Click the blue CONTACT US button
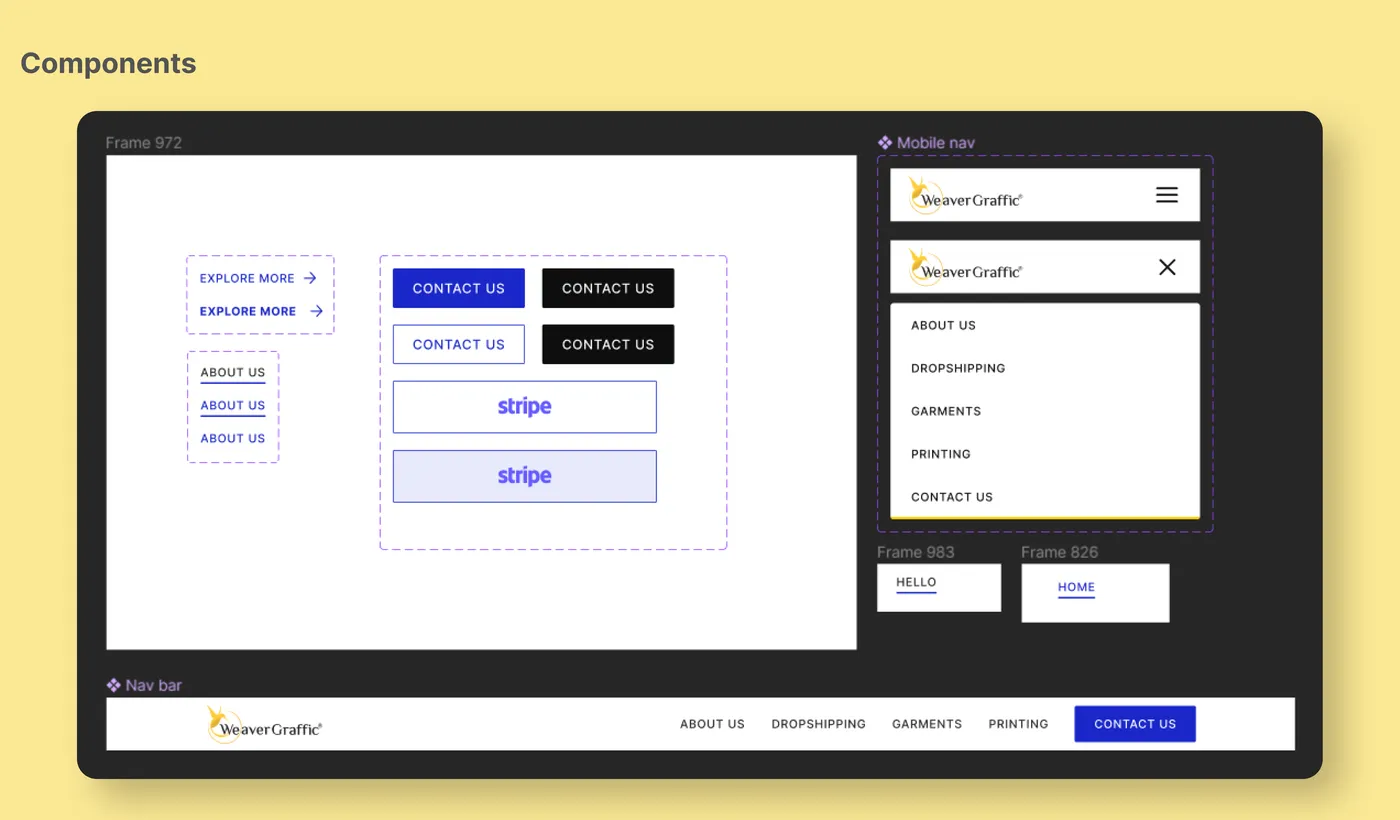This screenshot has height=820, width=1400. pos(458,288)
